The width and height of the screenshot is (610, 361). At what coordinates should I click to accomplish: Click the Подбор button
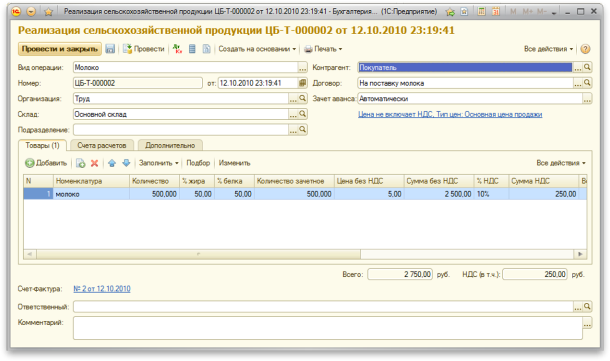click(x=198, y=163)
